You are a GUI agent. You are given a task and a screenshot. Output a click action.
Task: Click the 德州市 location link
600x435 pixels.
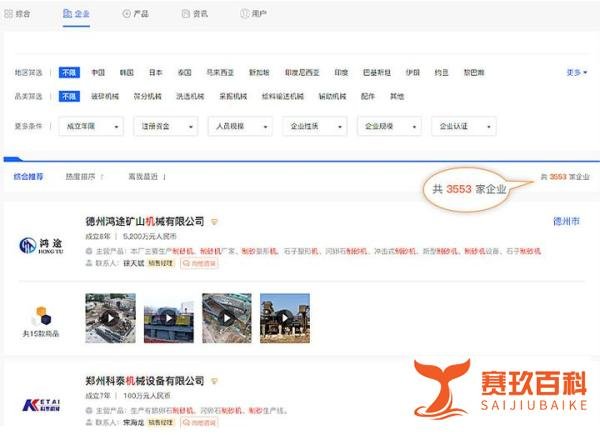coord(566,221)
